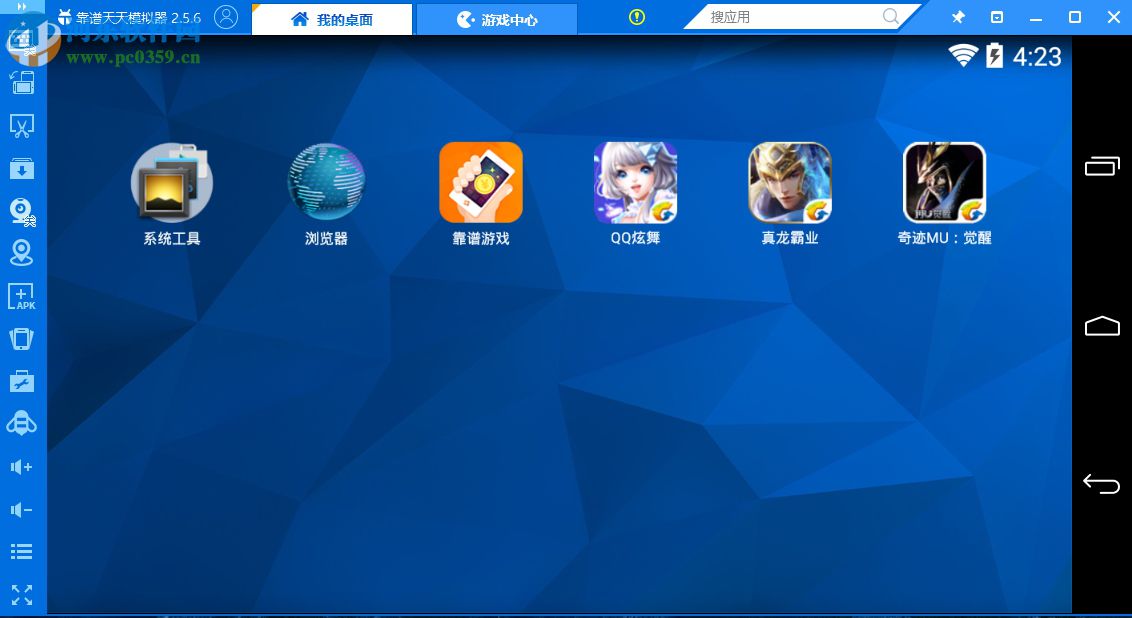Open the location pin icon in sidebar
Image resolution: width=1132 pixels, height=618 pixels.
click(x=22, y=253)
